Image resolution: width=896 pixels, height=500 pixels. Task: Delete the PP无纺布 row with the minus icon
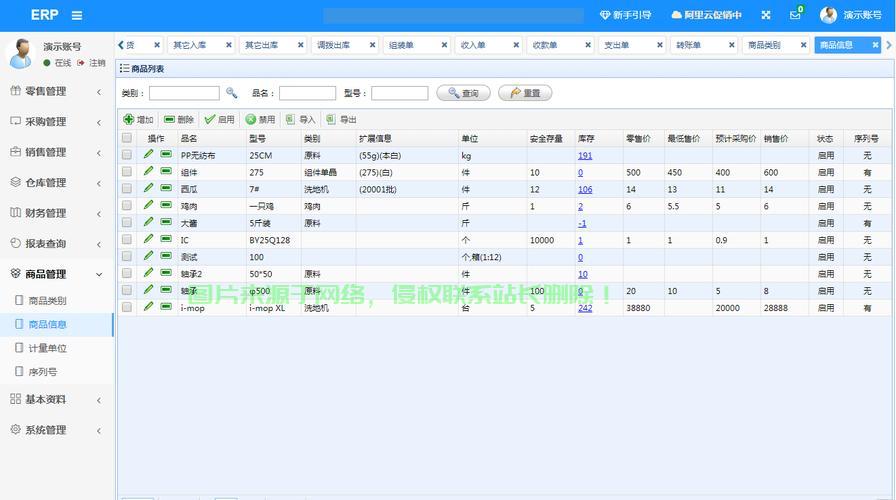click(166, 154)
